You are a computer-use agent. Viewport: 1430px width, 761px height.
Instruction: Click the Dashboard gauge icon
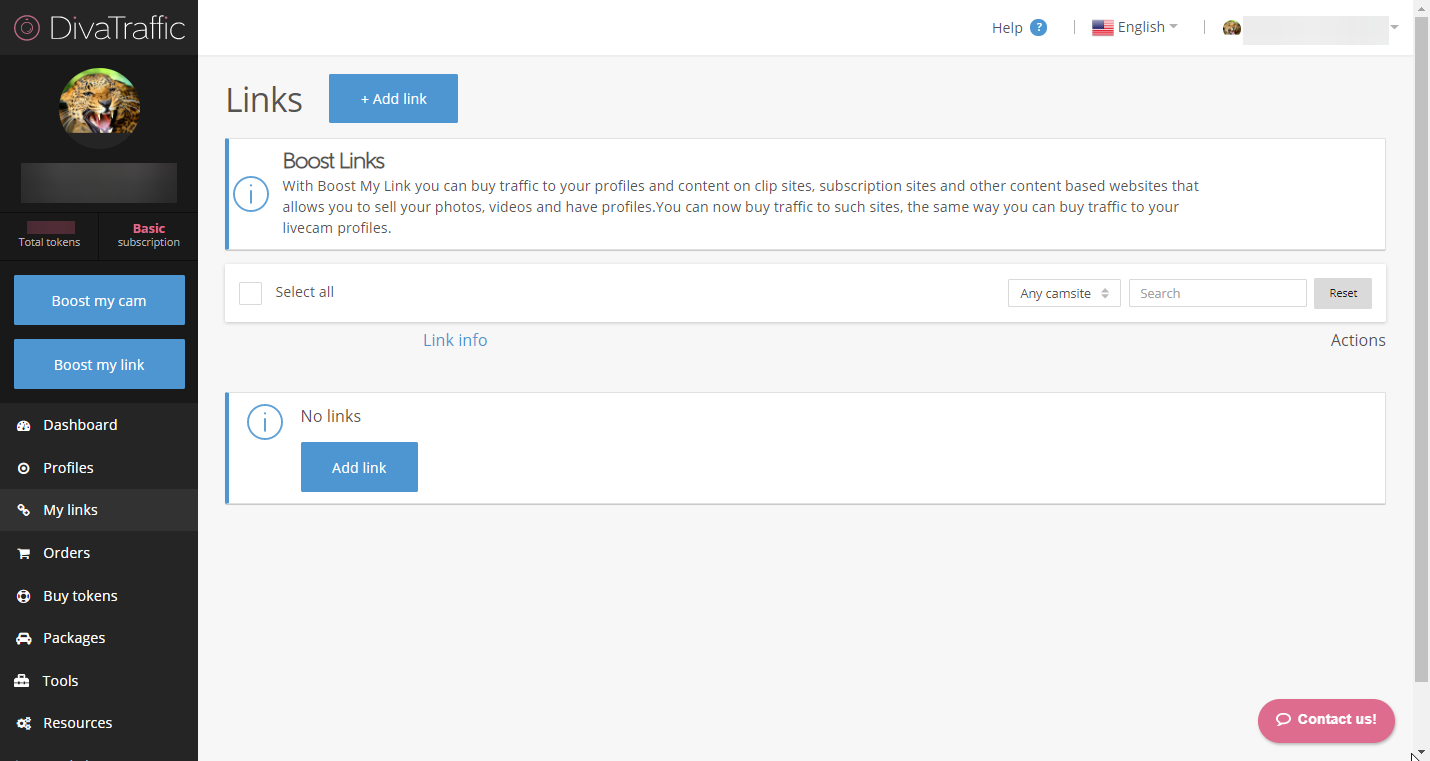23,426
